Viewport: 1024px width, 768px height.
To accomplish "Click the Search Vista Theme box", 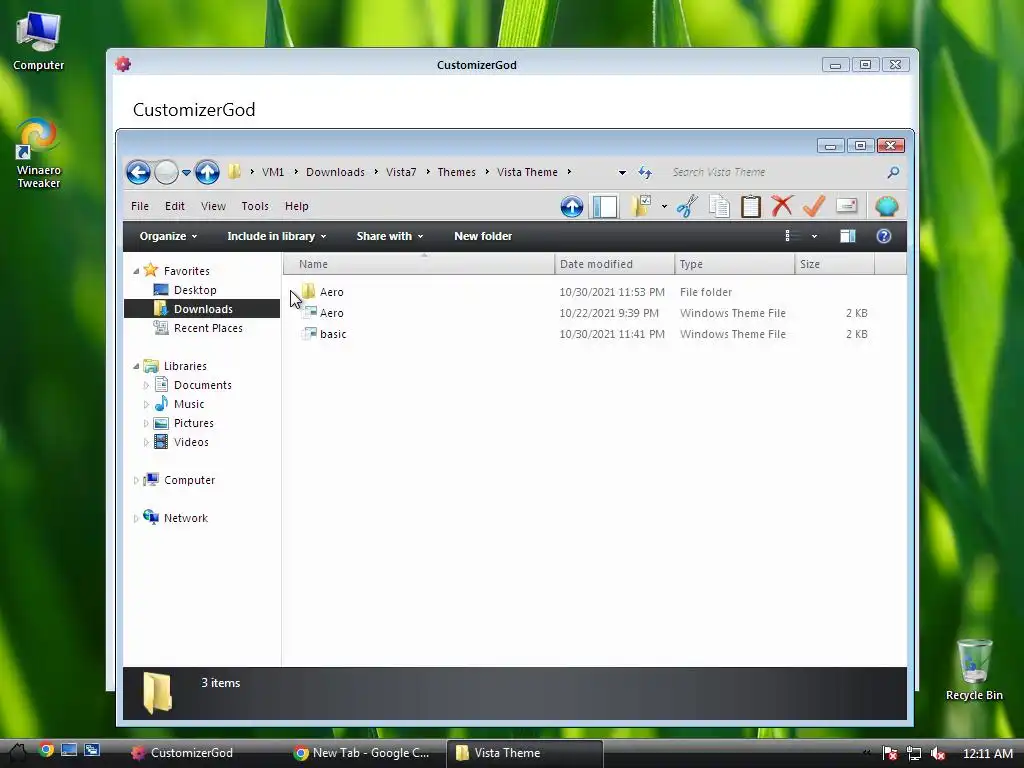I will 774,172.
